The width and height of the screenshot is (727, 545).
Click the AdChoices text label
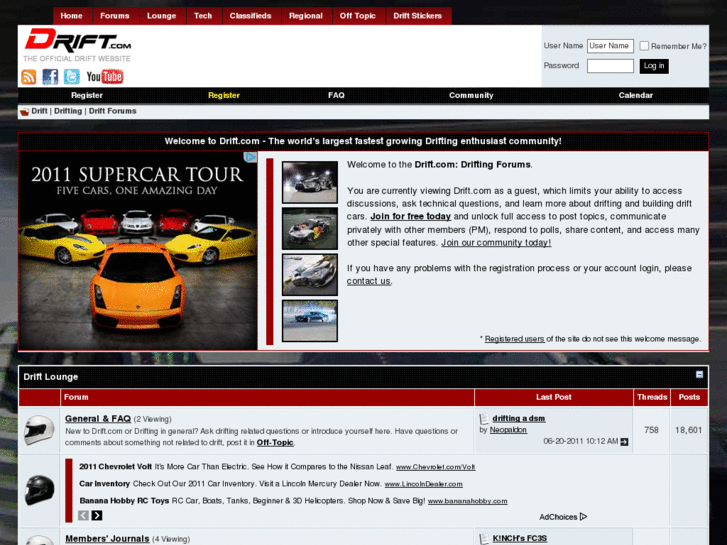pyautogui.click(x=558, y=517)
